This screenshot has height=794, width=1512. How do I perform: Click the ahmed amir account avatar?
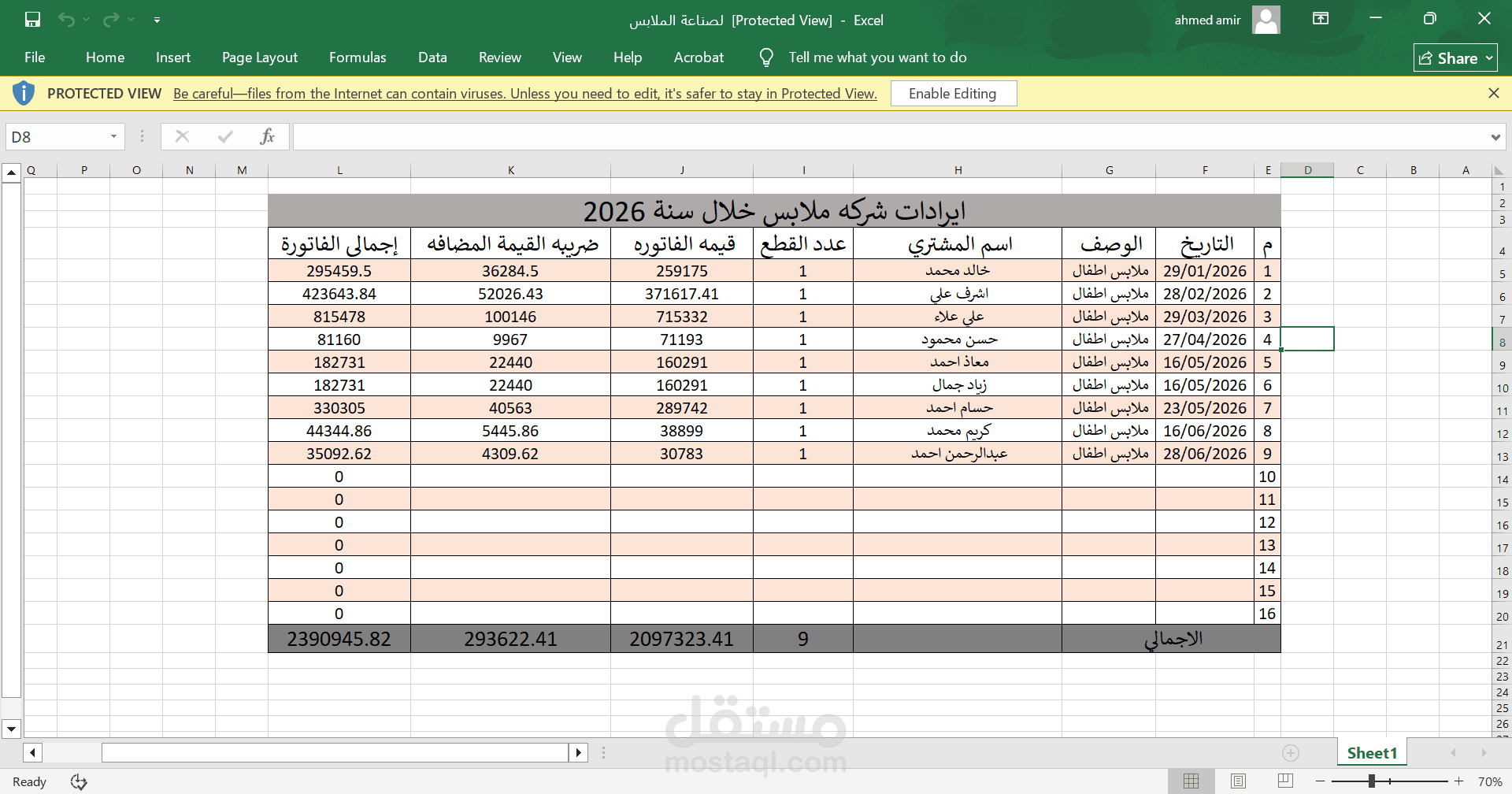coord(1266,20)
